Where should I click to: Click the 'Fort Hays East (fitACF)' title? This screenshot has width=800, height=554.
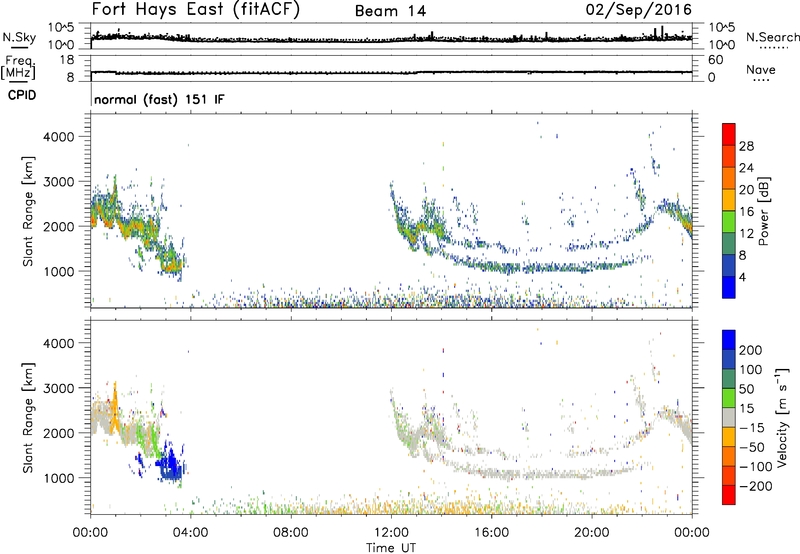195,10
